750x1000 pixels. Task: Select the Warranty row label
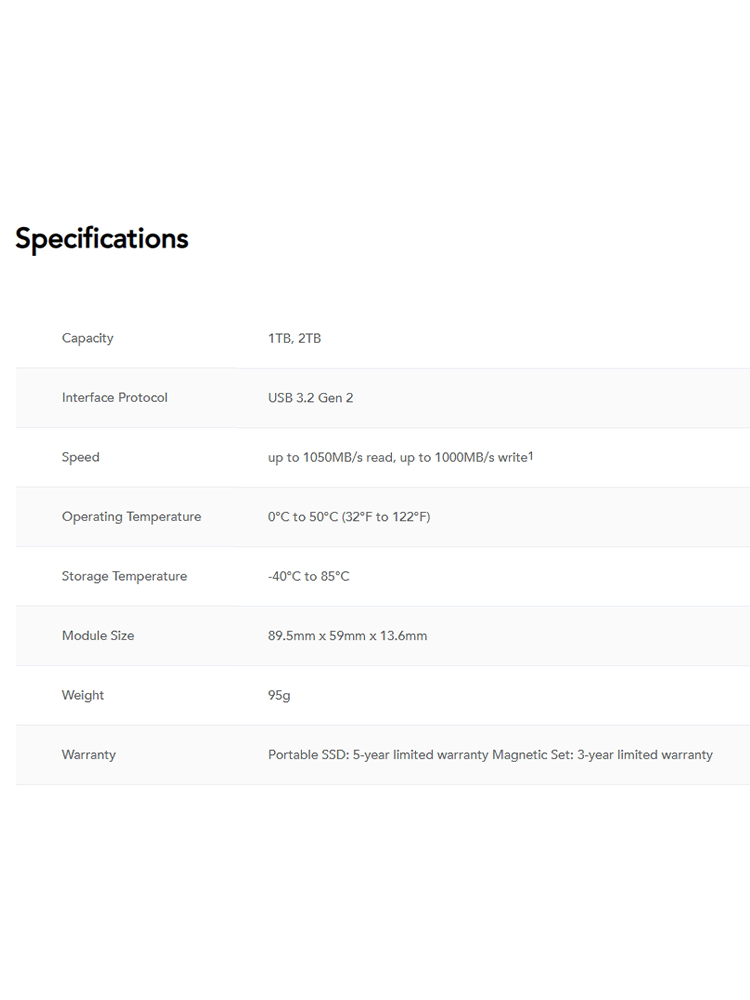89,754
